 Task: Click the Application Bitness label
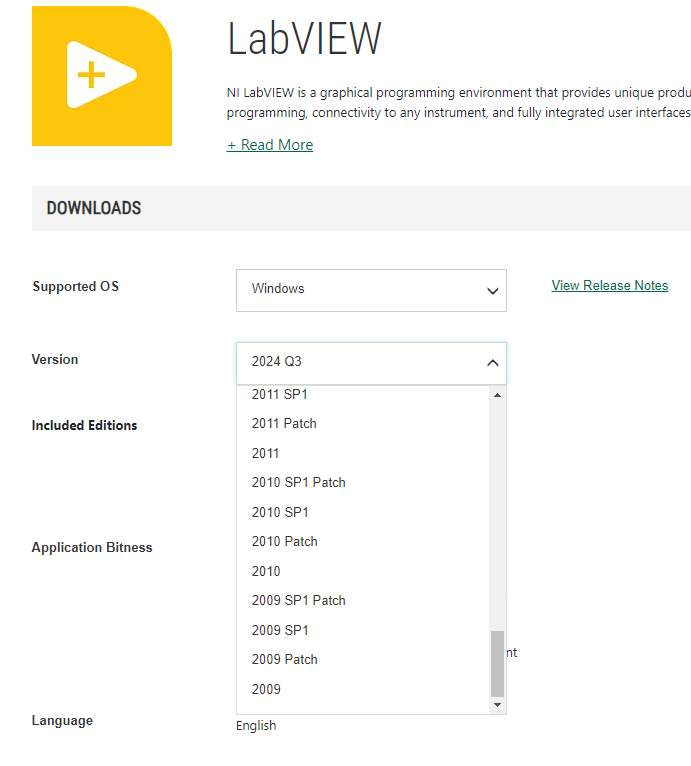pyautogui.click(x=92, y=548)
